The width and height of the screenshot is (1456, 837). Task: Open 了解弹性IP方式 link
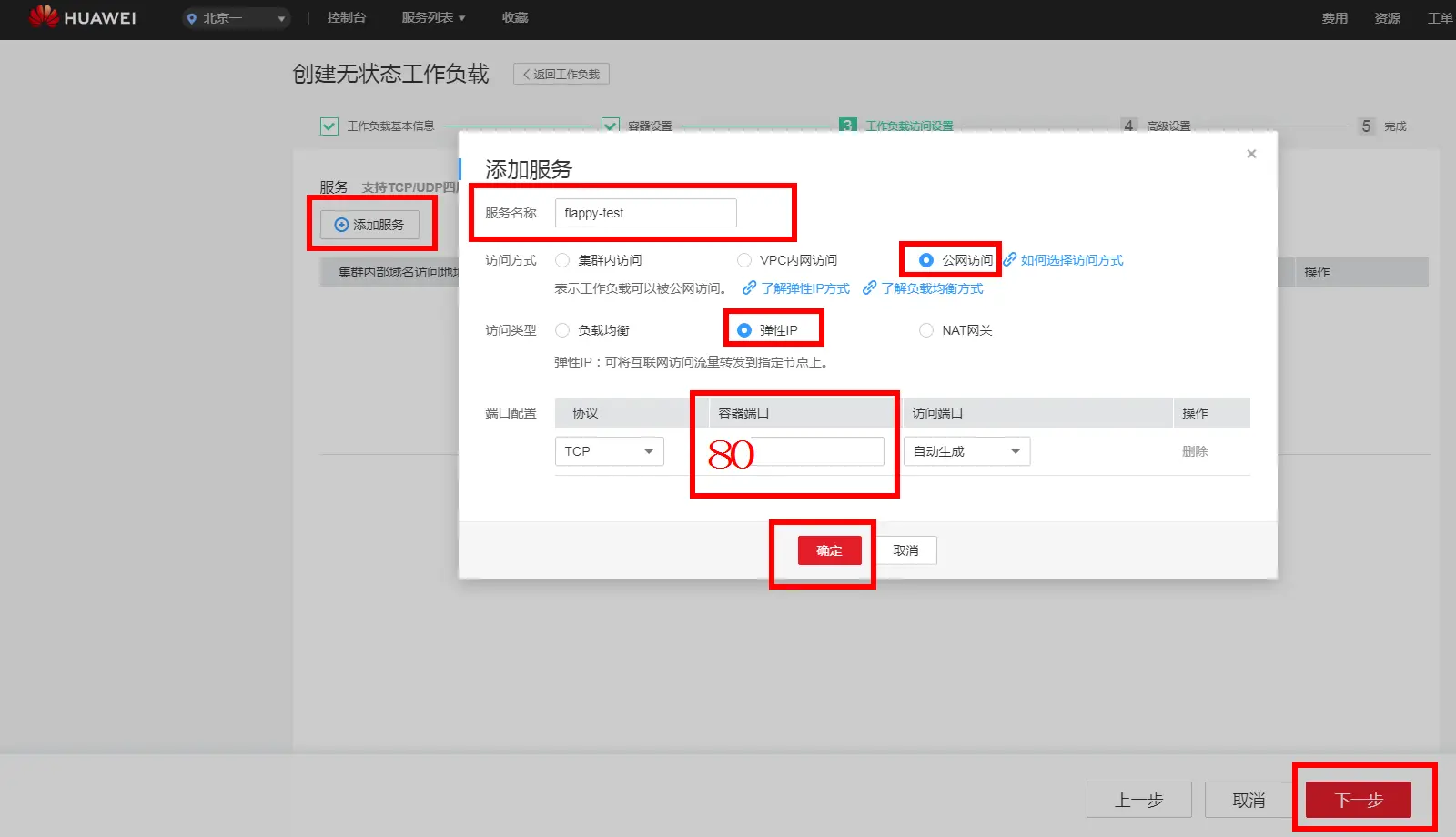[796, 288]
